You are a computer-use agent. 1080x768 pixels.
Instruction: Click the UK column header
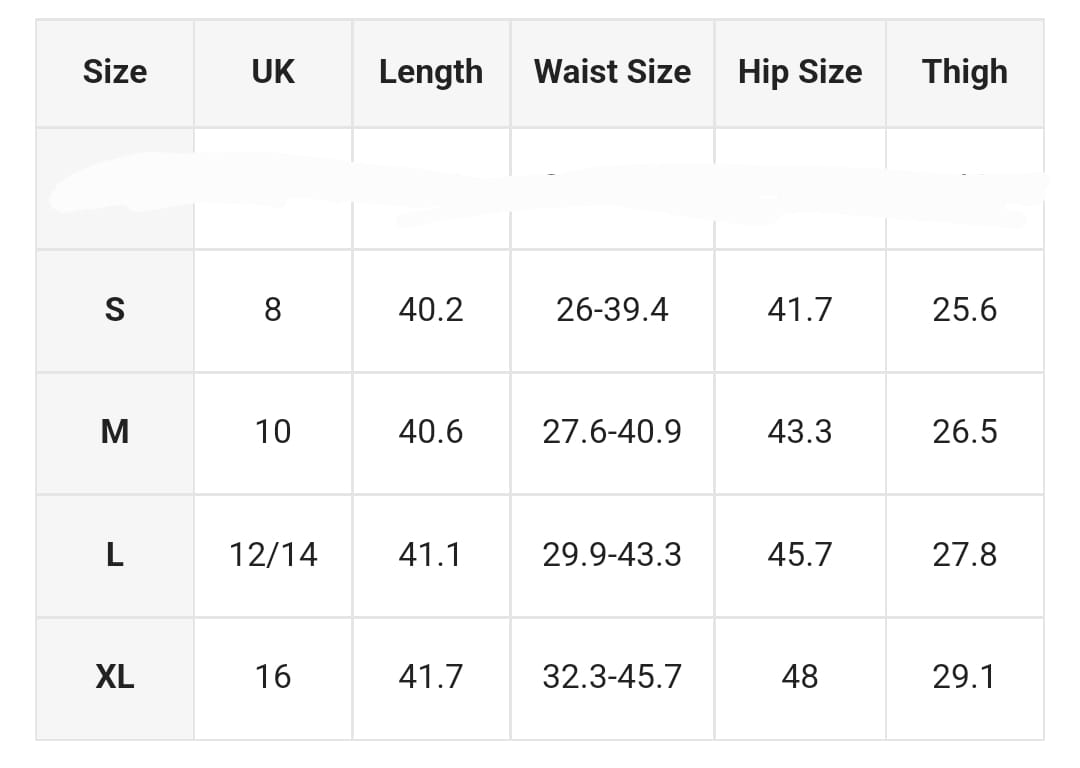[x=273, y=73]
